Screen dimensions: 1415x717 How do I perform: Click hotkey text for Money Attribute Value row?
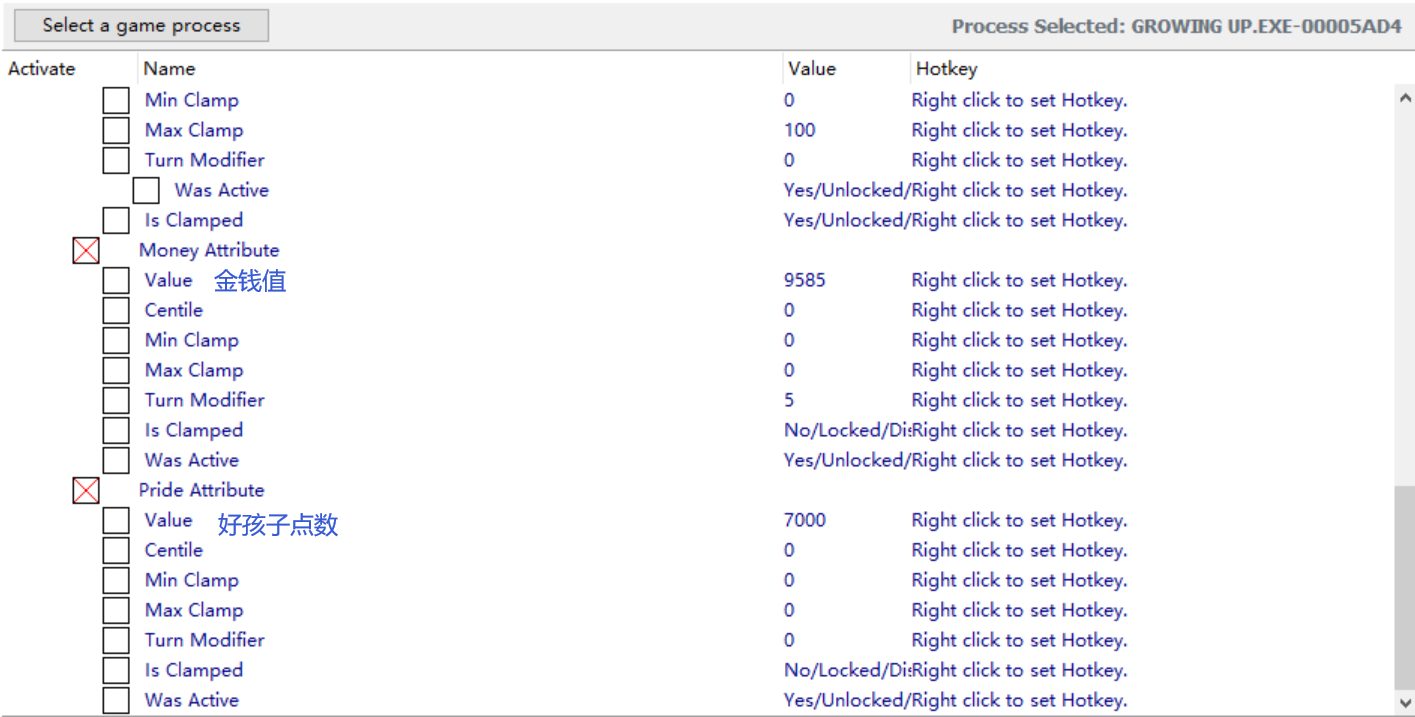(1019, 280)
